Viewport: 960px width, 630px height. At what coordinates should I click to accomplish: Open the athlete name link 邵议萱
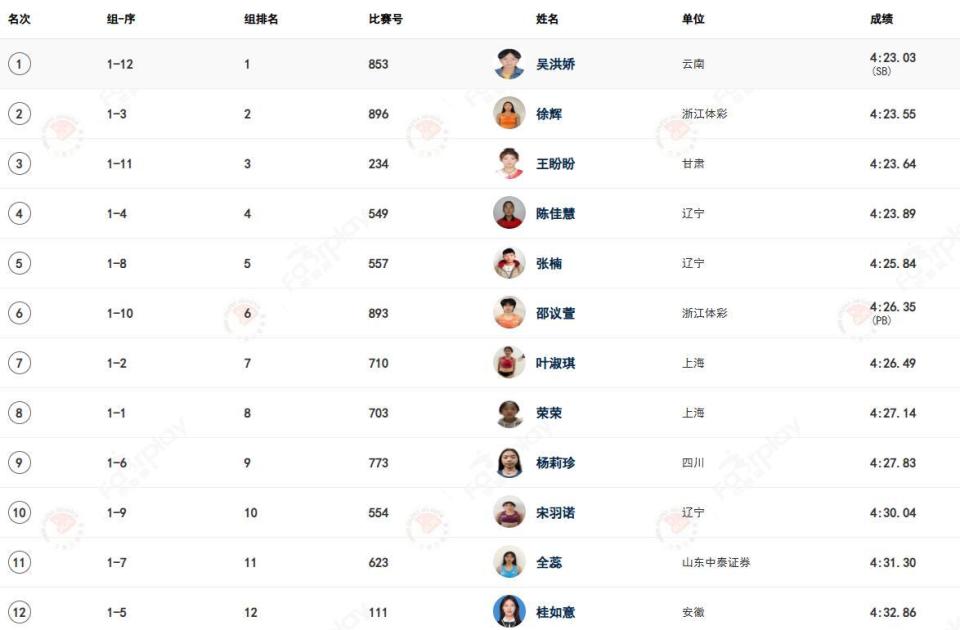[555, 313]
